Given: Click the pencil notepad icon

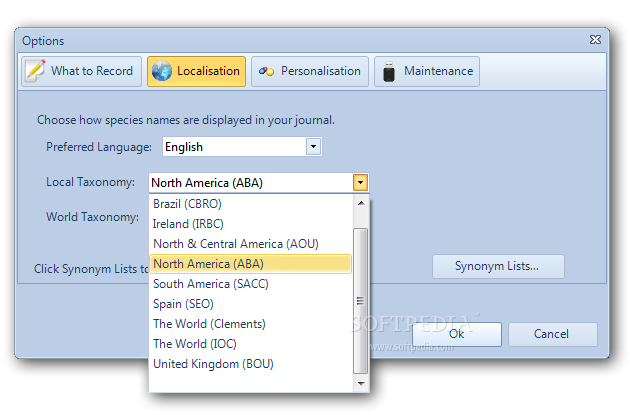Looking at the screenshot, I should [x=35, y=71].
